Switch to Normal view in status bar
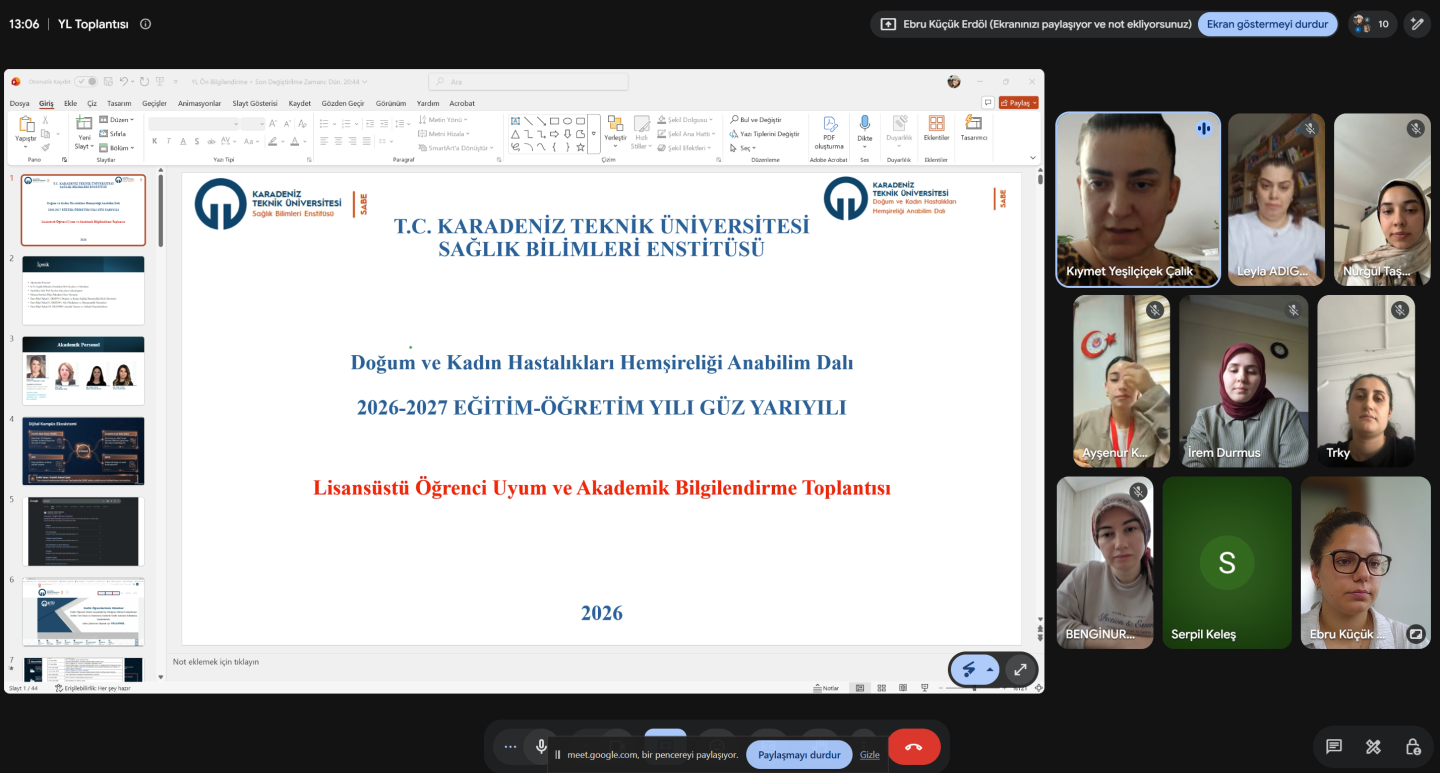1440x773 pixels. click(859, 688)
